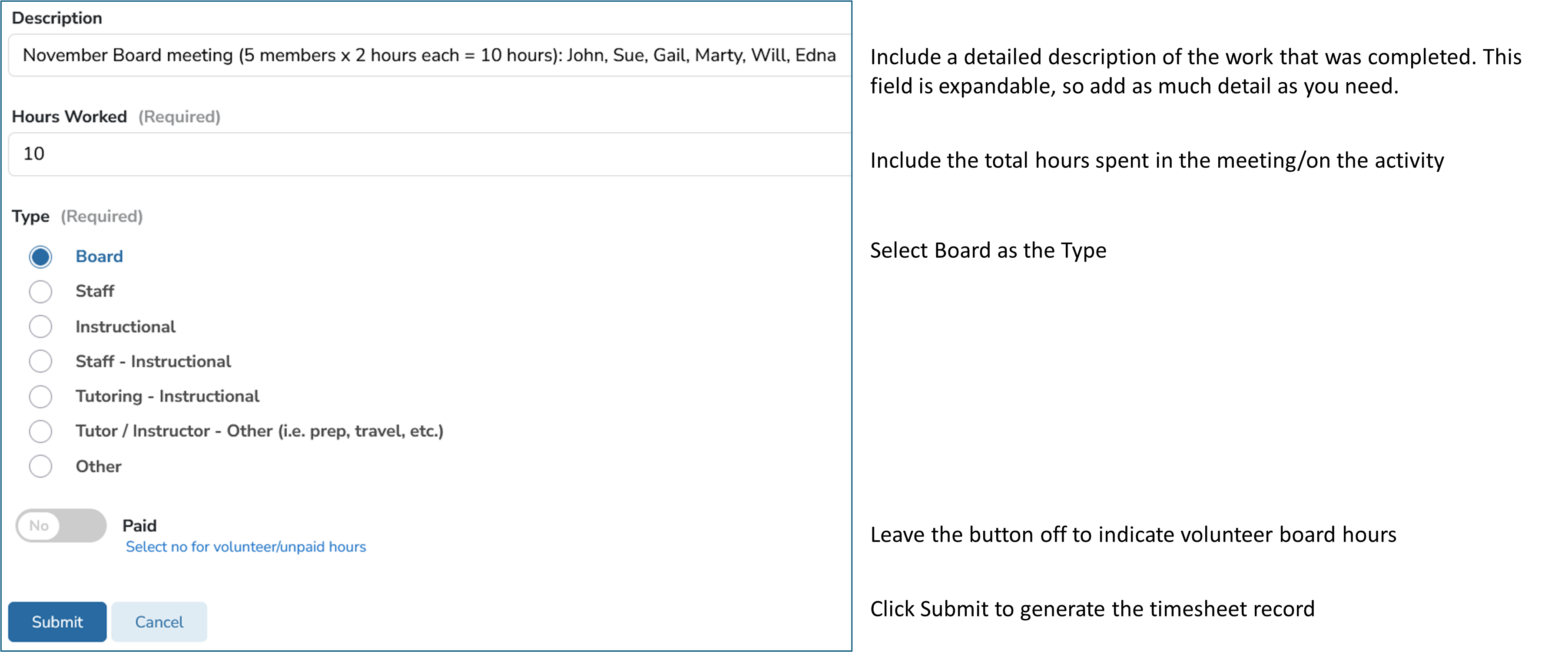Screen dimensions: 1568x652
Task: Click 'Leave the button off' instruction text
Action: (x=1133, y=535)
